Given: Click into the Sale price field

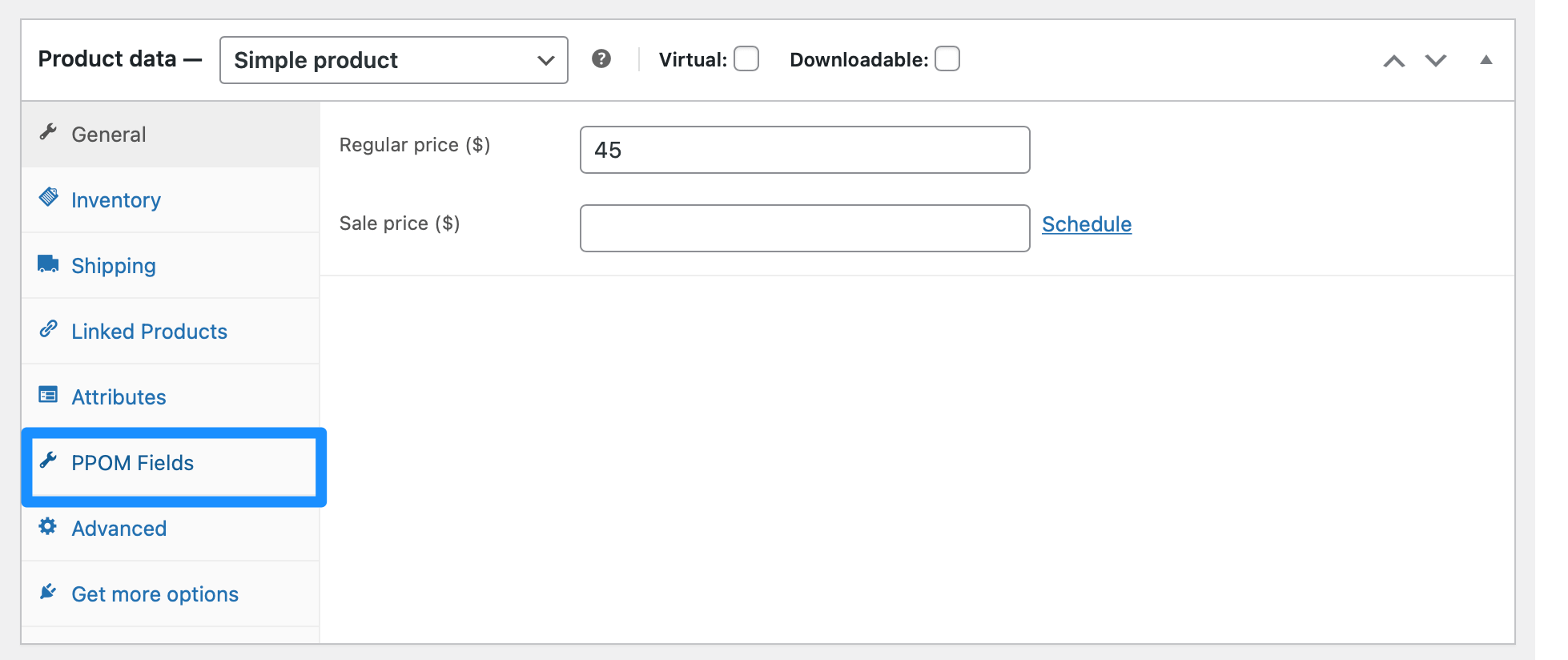Looking at the screenshot, I should click(x=805, y=228).
